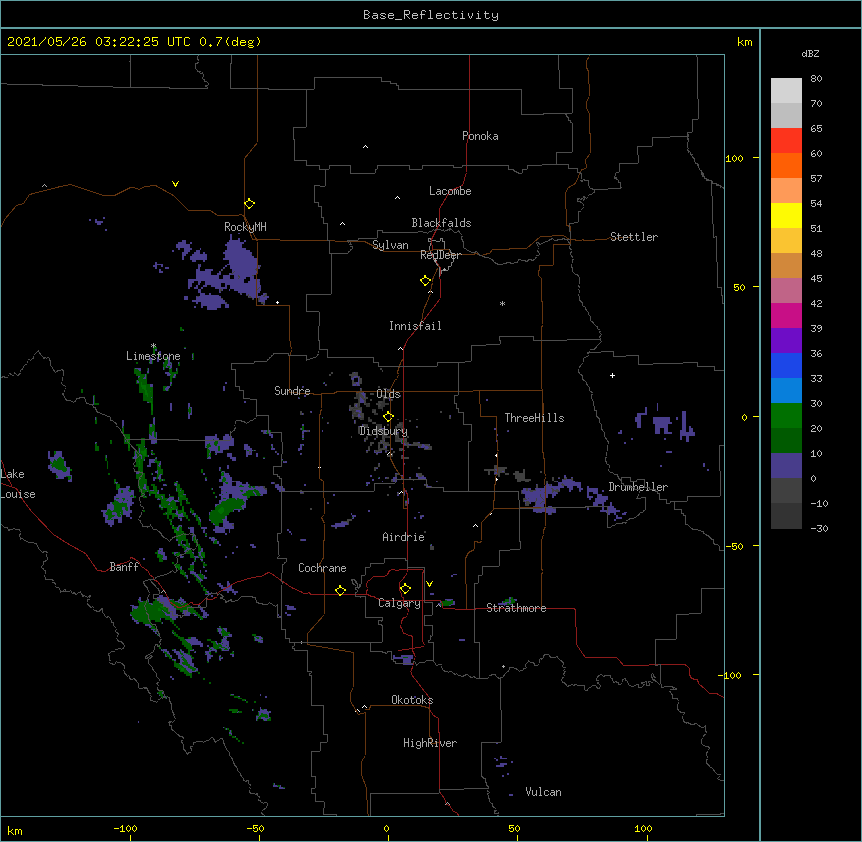The height and width of the screenshot is (842, 862).
Task: Click the RockyMH label on map
Action: (x=245, y=227)
